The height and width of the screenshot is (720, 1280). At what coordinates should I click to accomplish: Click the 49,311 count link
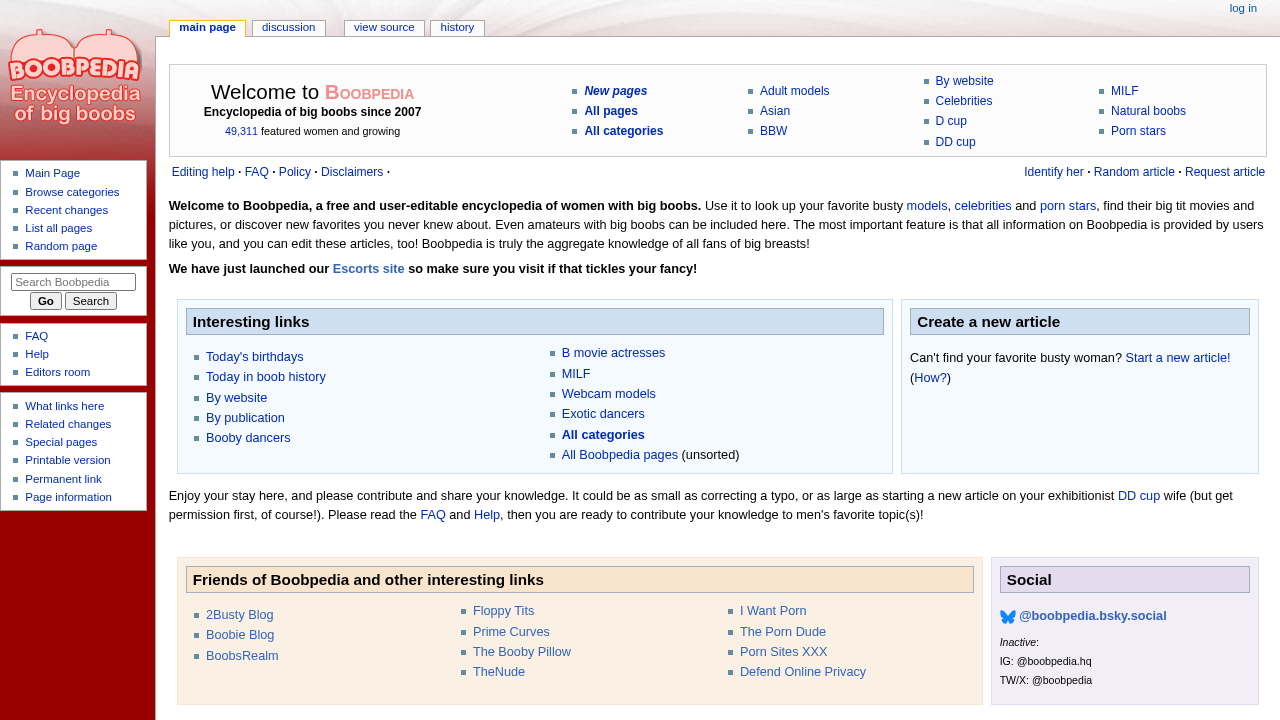pos(241,131)
